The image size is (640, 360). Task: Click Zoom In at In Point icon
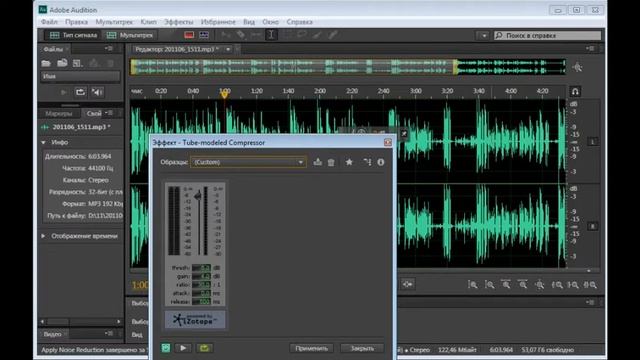point(557,285)
